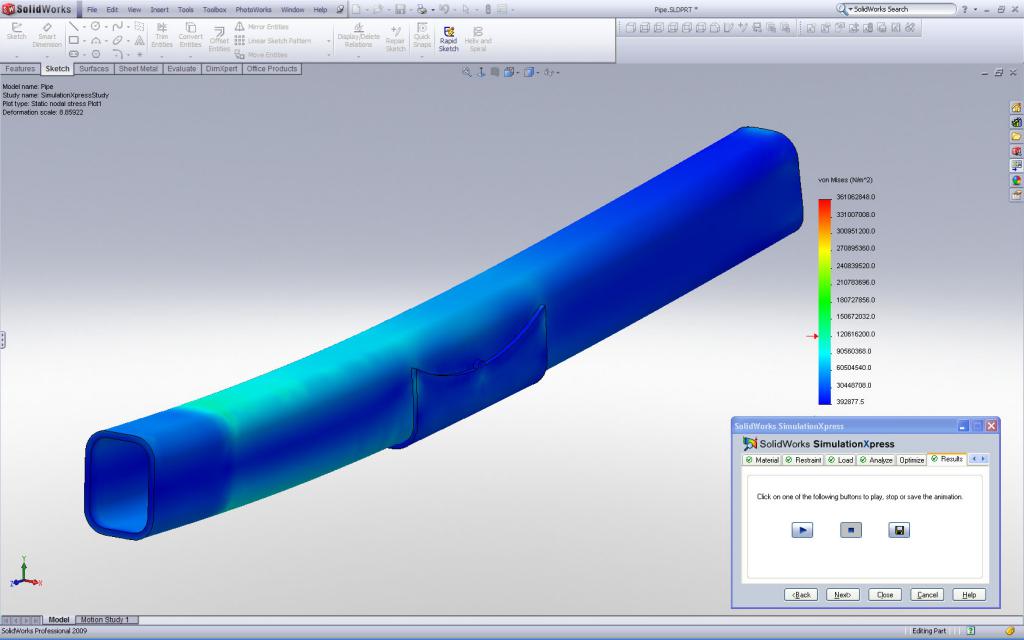Image resolution: width=1024 pixels, height=640 pixels.
Task: Click the Close button in SimulationXpress
Action: click(x=885, y=595)
